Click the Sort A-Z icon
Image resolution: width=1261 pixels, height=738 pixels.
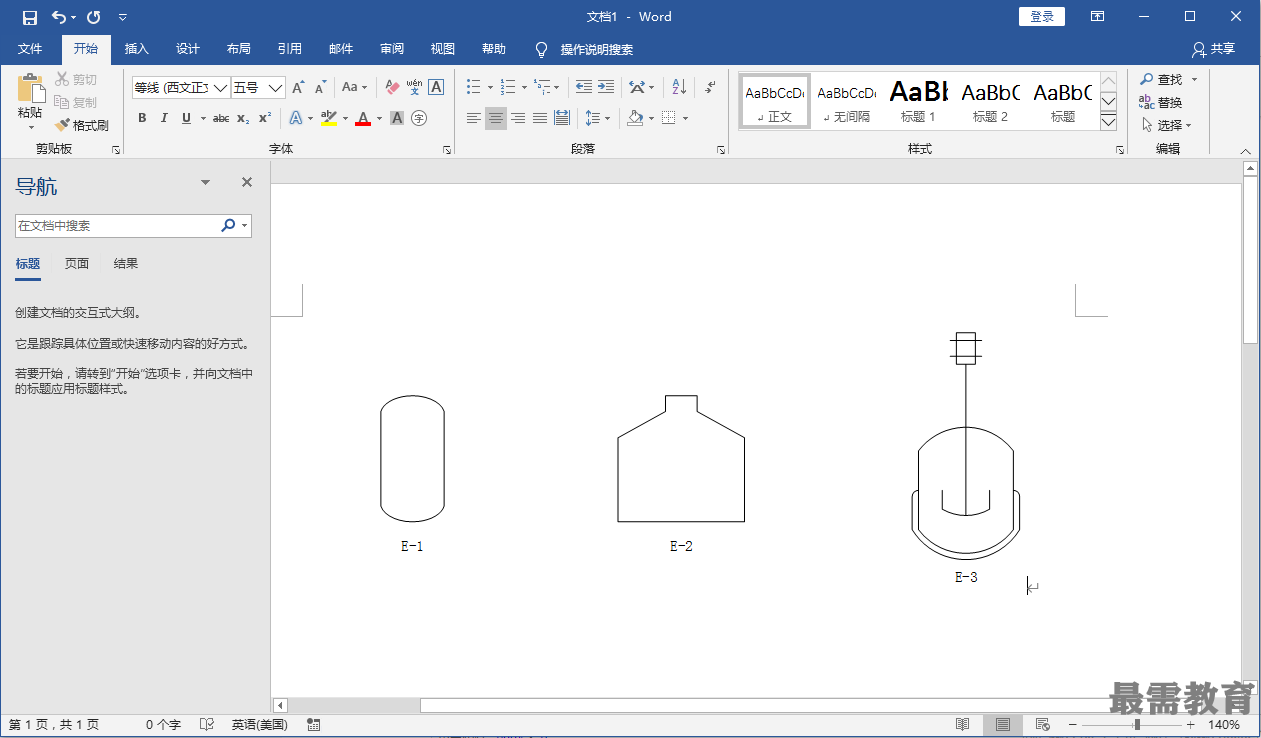pos(678,88)
